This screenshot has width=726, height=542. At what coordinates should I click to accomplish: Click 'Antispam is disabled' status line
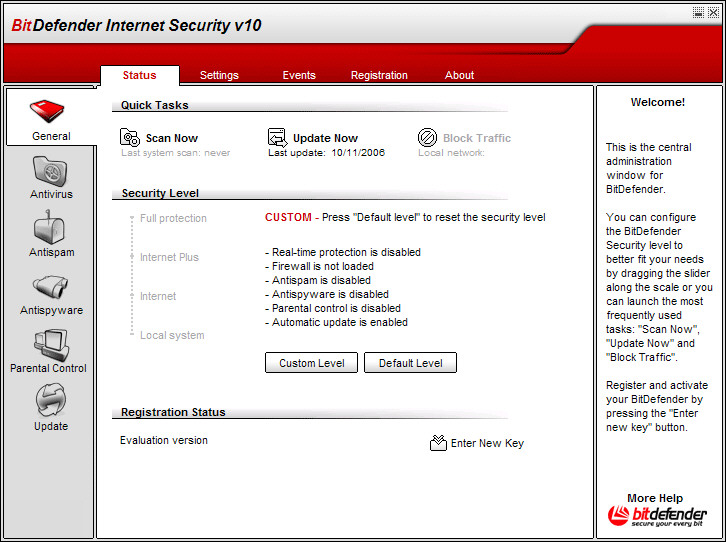click(x=318, y=280)
